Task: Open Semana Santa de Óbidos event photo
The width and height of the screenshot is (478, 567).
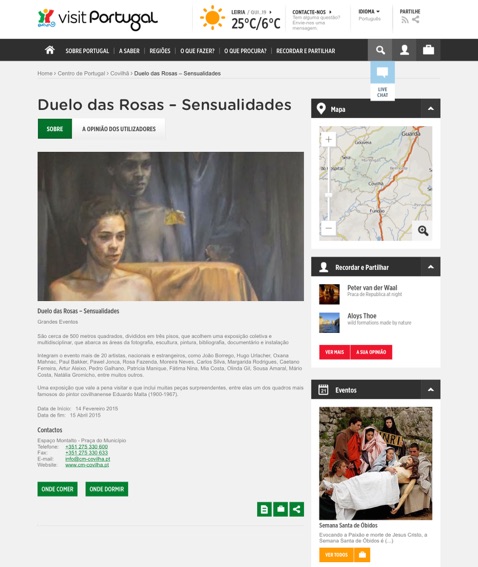Action: 375,463
